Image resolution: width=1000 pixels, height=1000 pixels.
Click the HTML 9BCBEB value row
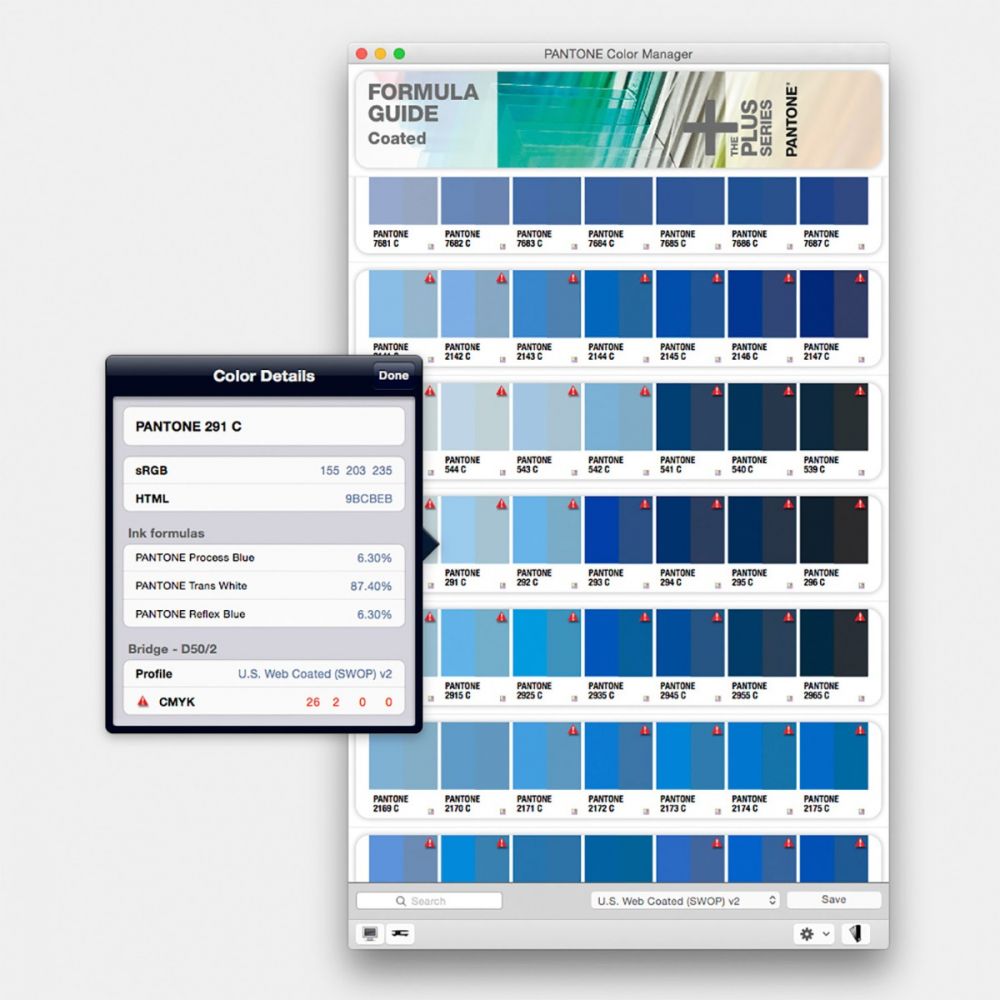tap(264, 498)
